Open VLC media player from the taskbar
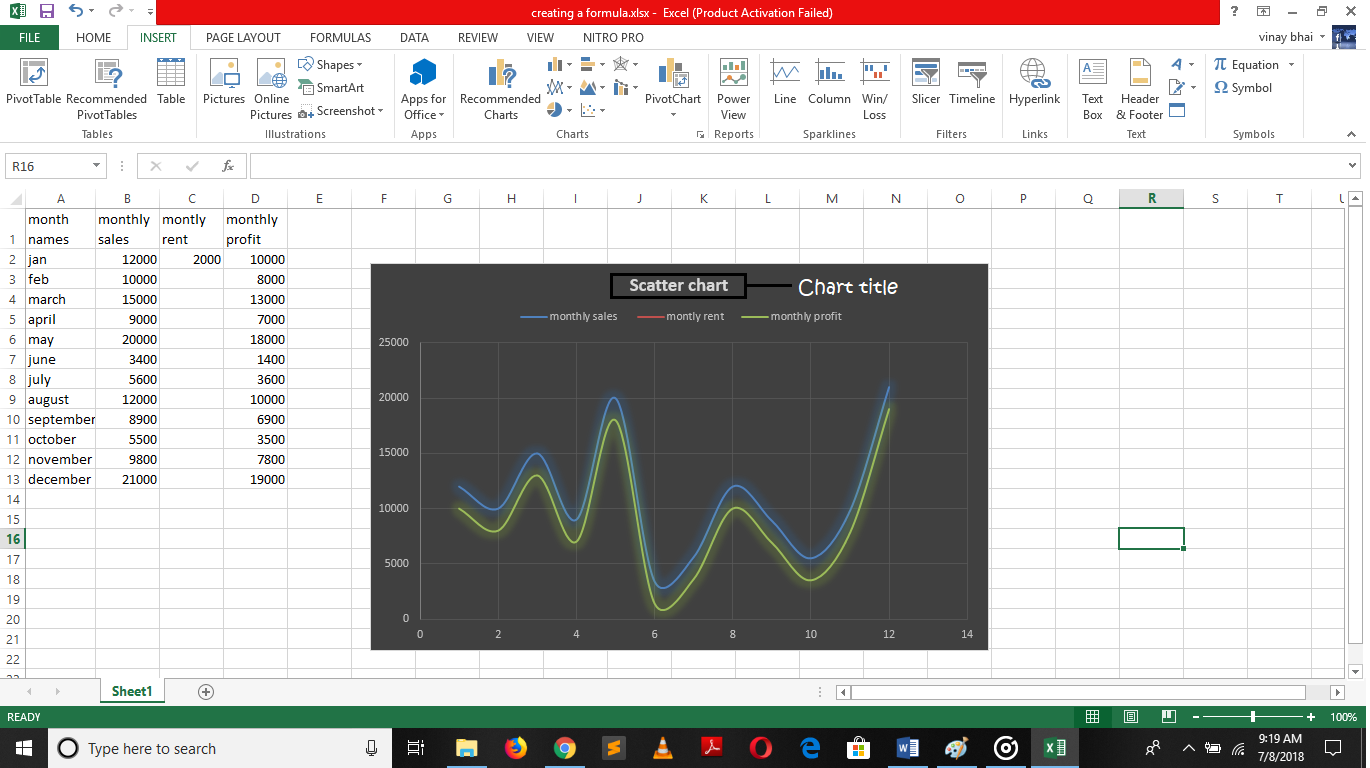The image size is (1370, 768). tap(662, 748)
